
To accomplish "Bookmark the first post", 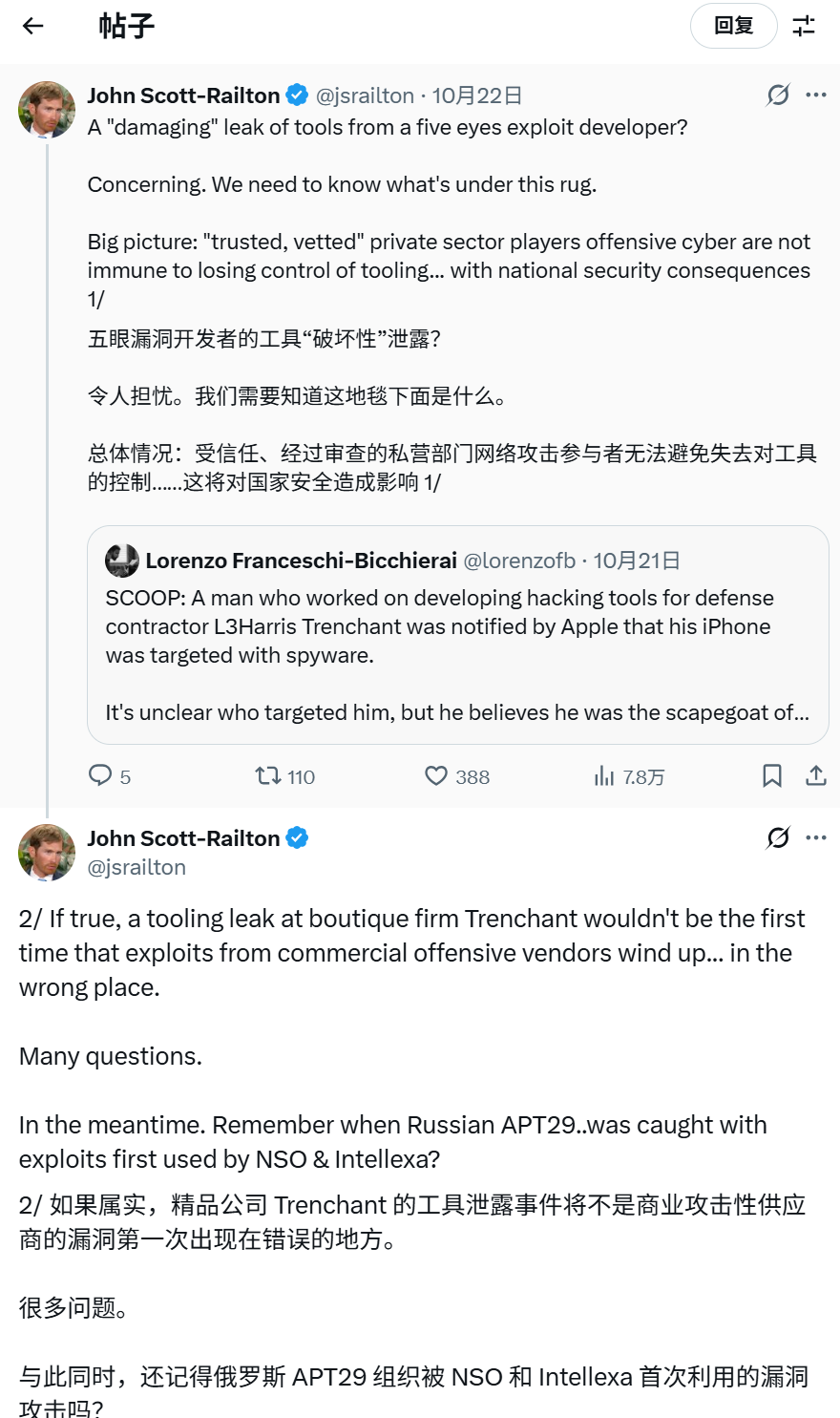I will click(x=772, y=775).
